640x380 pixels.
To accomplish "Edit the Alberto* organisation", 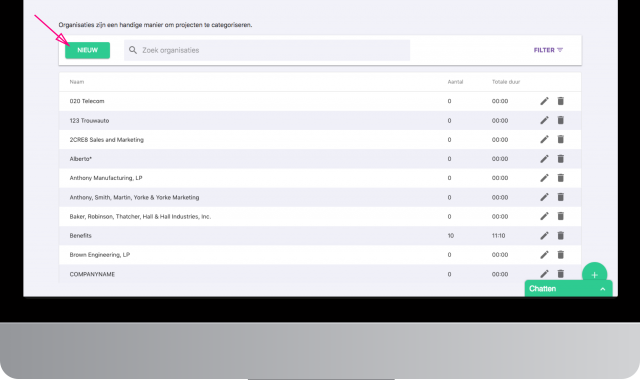I will pyautogui.click(x=544, y=159).
